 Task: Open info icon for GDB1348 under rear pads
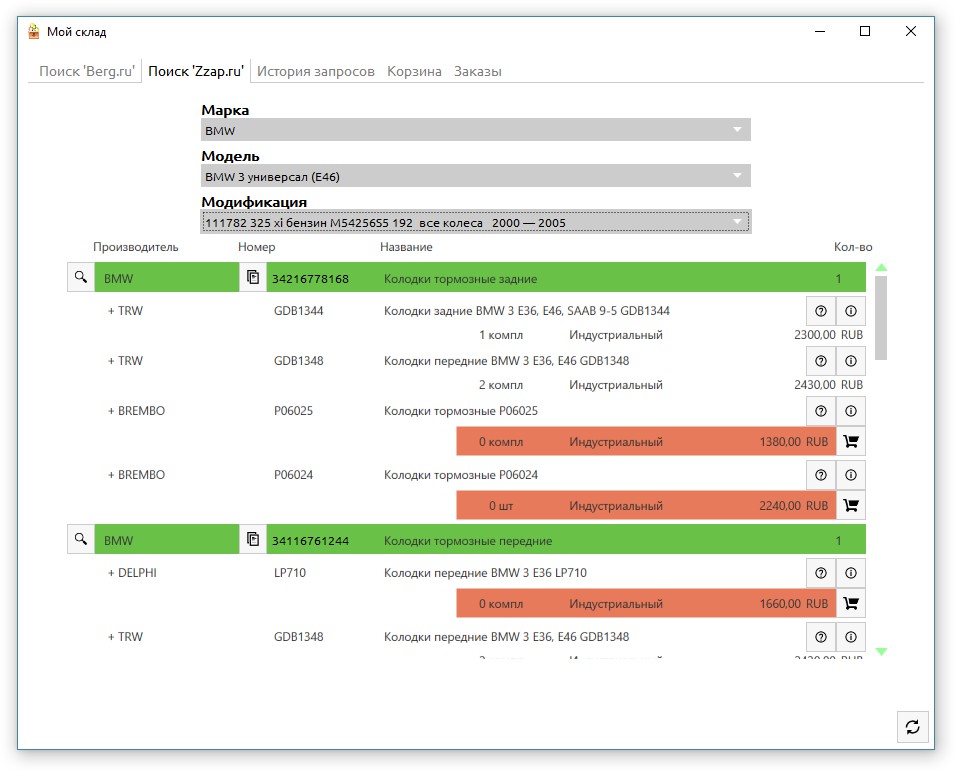pyautogui.click(x=851, y=361)
